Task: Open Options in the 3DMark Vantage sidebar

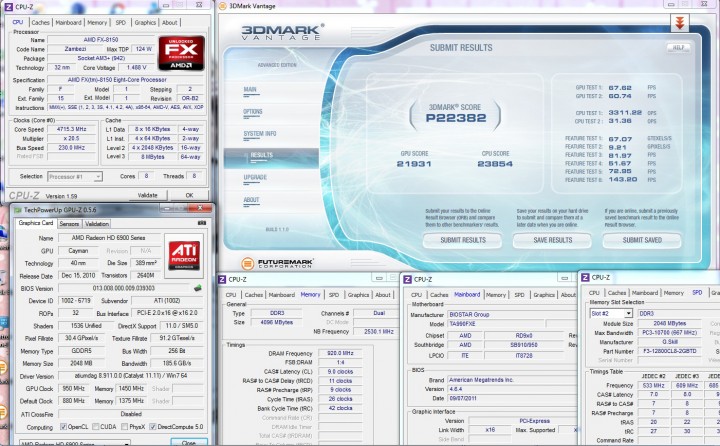Action: click(253, 112)
